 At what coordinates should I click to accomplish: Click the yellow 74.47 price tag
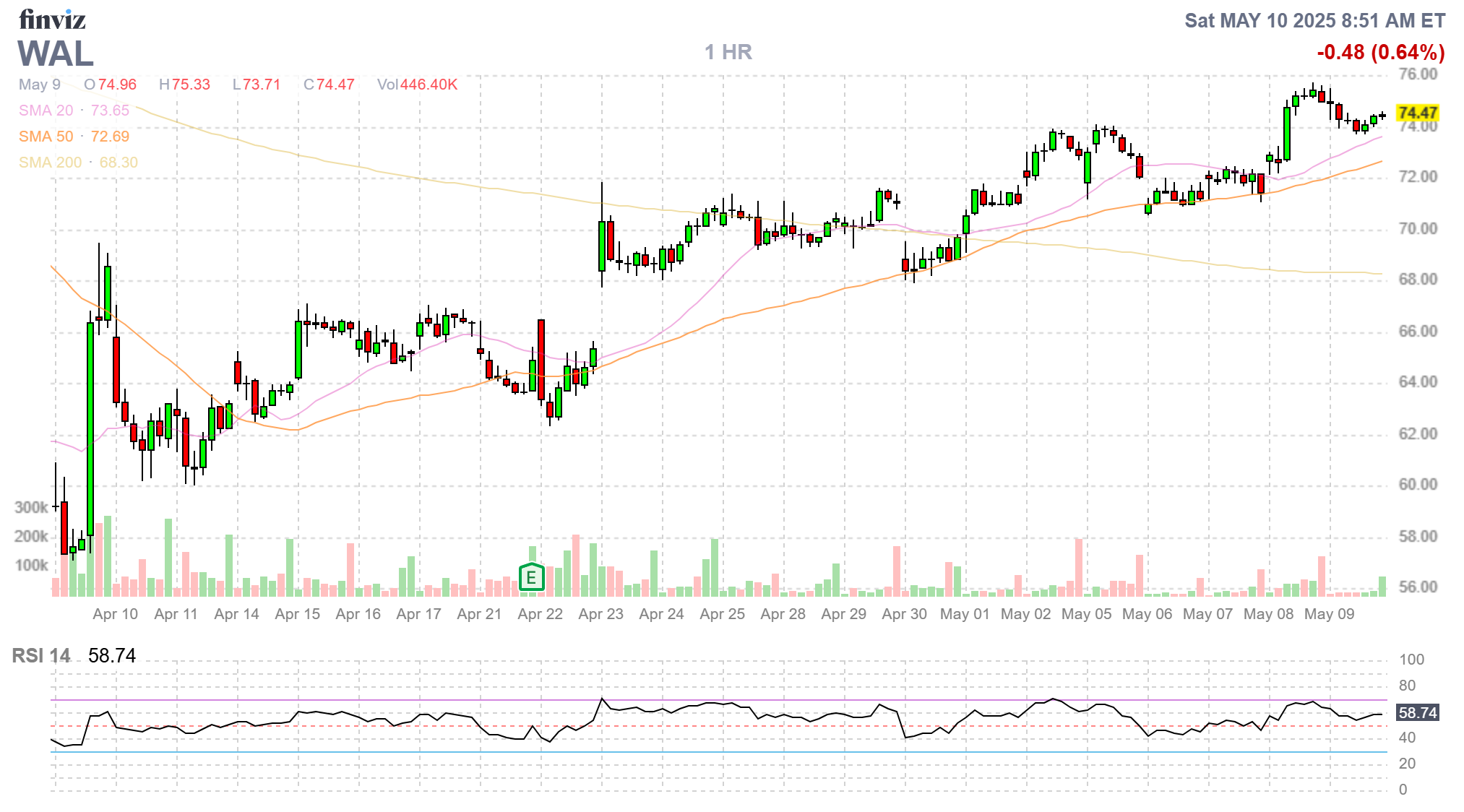1417,113
